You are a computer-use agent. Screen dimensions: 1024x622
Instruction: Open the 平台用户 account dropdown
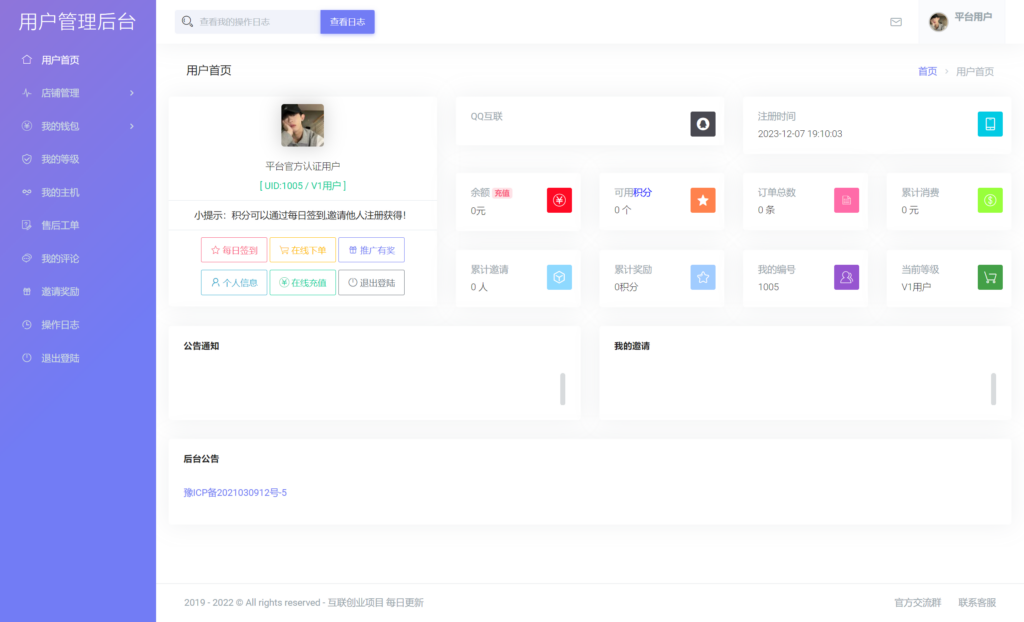[x=961, y=22]
